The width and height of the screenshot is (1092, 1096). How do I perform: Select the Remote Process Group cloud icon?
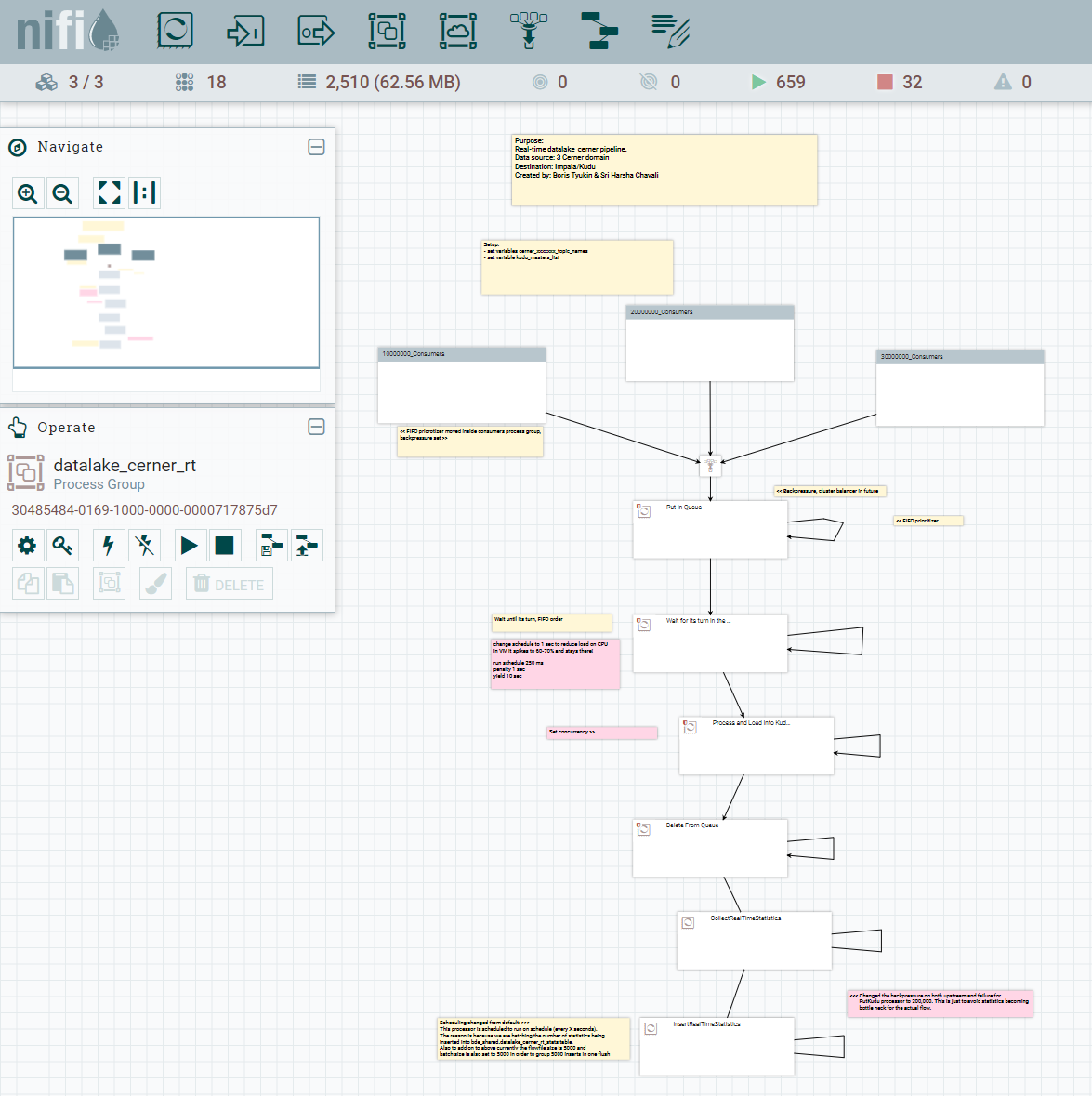458,31
